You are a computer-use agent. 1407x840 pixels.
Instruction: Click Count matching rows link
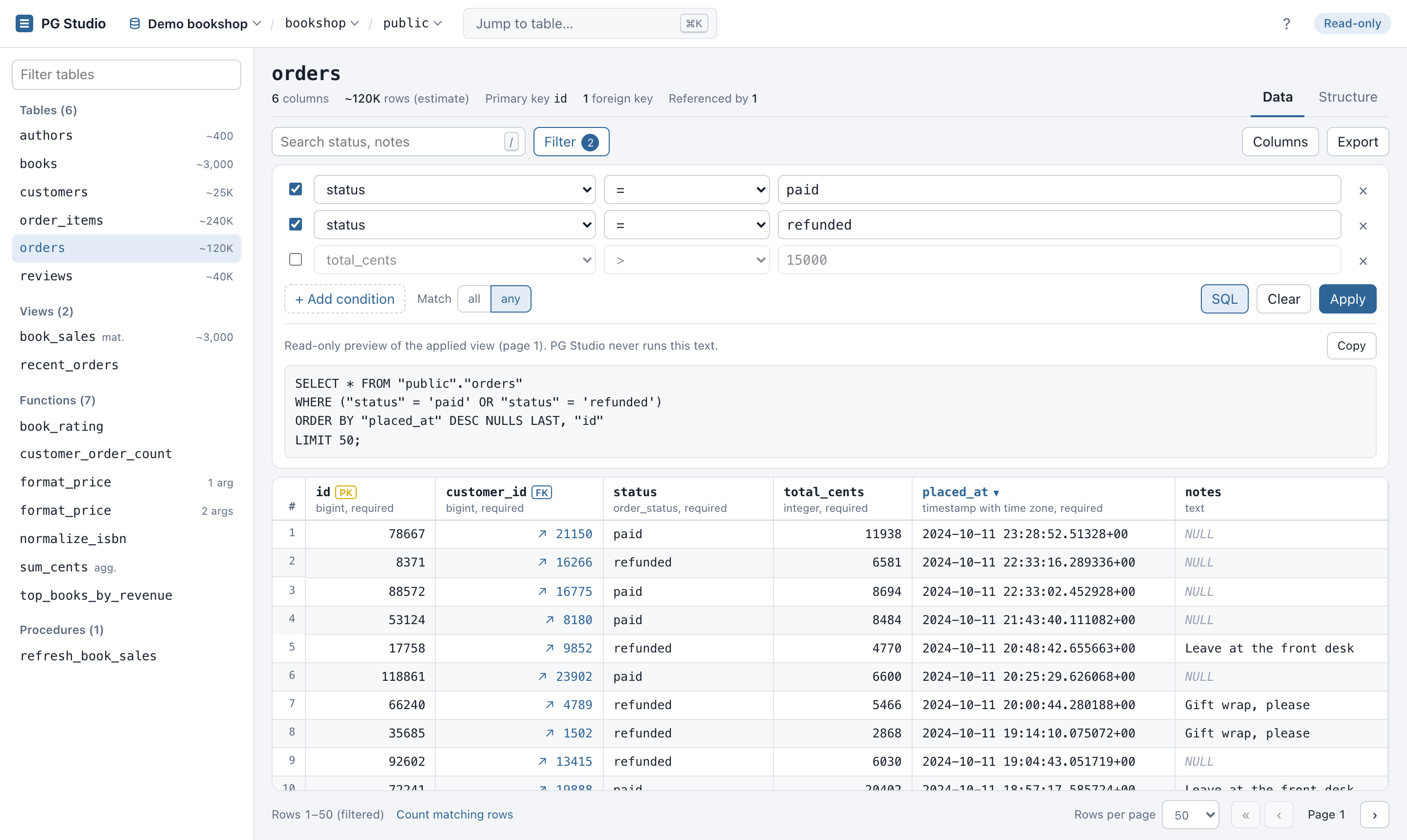(455, 815)
